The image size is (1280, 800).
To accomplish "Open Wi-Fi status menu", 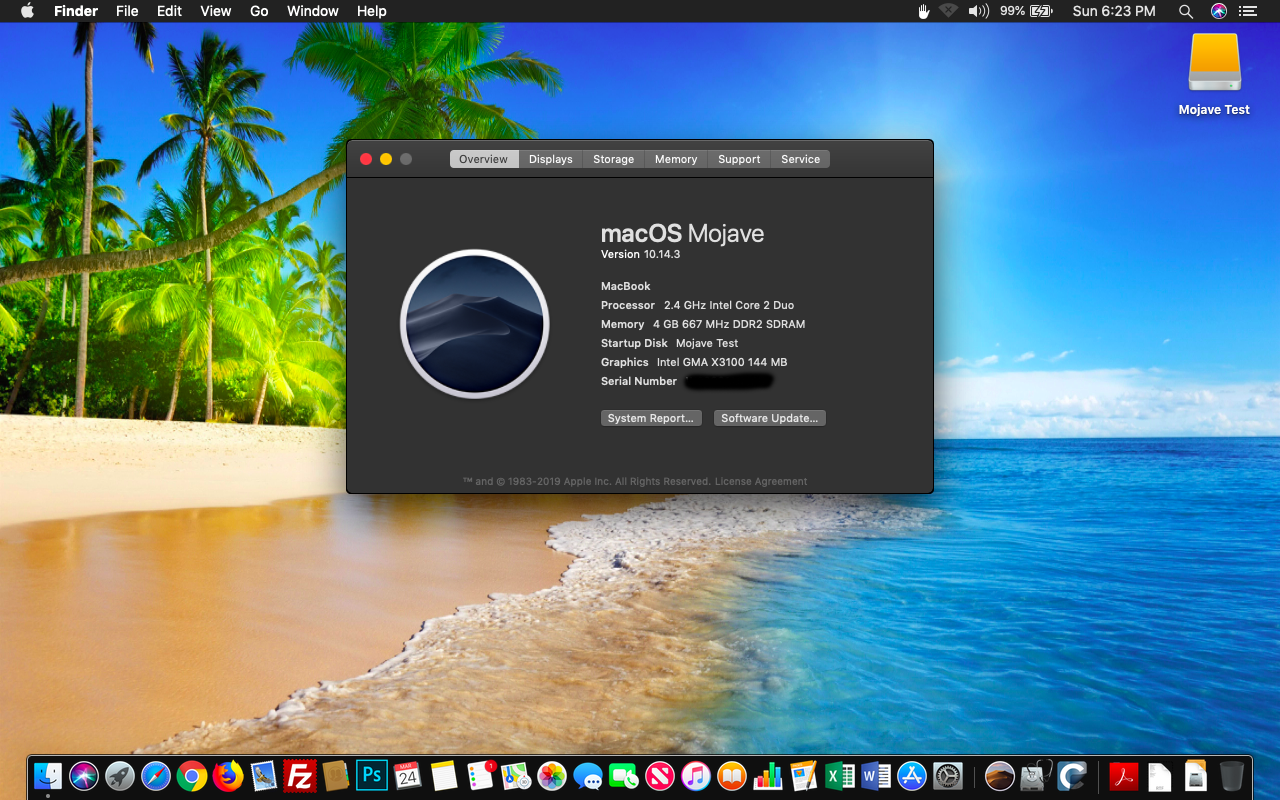I will click(948, 11).
